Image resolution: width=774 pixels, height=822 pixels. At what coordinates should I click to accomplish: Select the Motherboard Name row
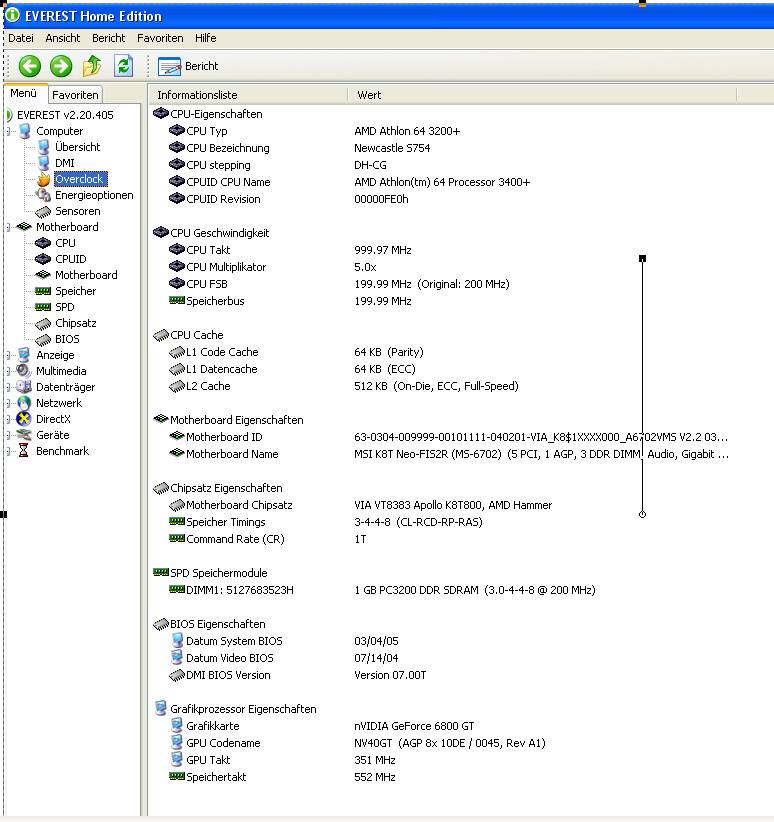[x=449, y=454]
